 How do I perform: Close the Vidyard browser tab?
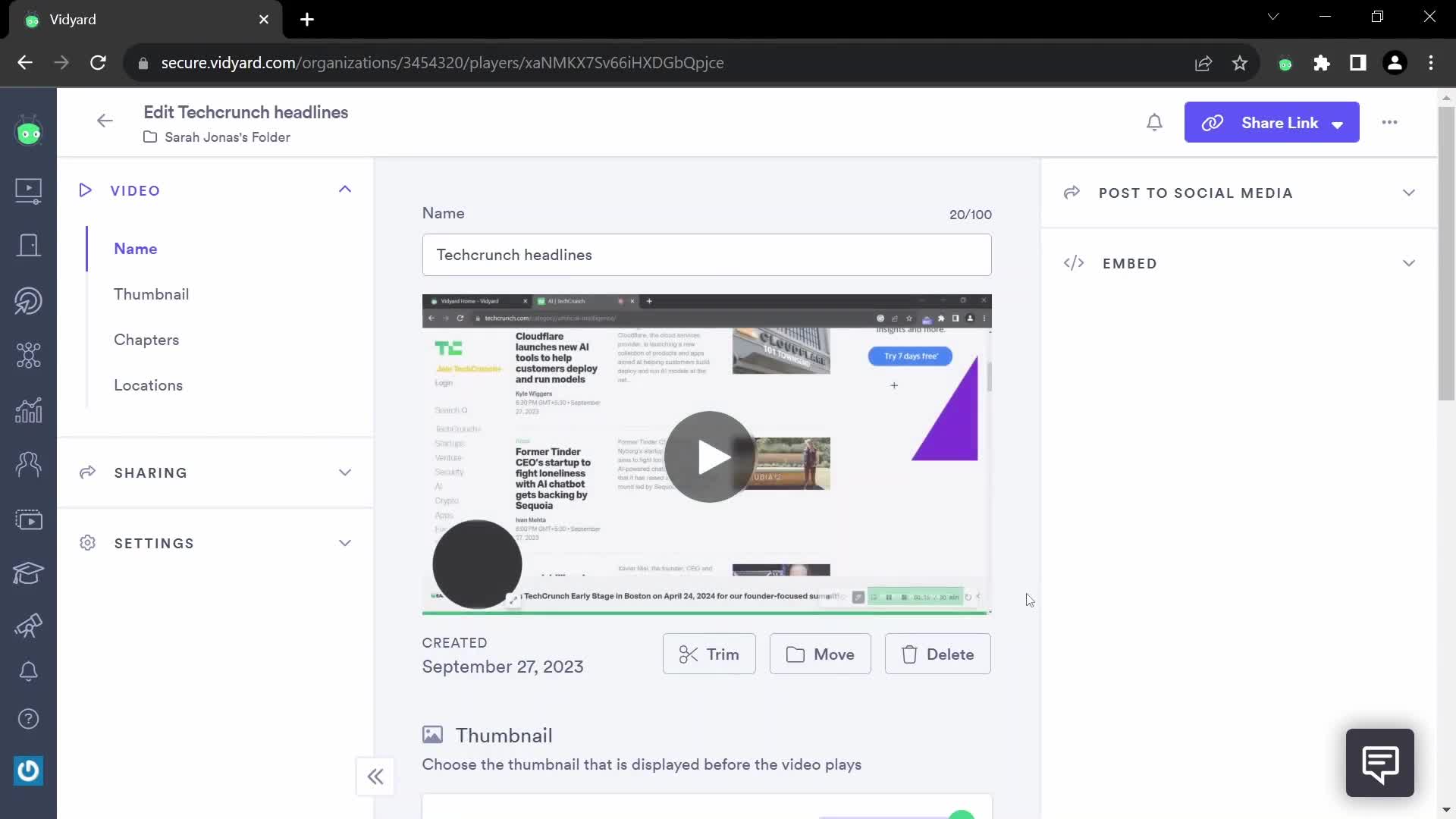pos(263,20)
